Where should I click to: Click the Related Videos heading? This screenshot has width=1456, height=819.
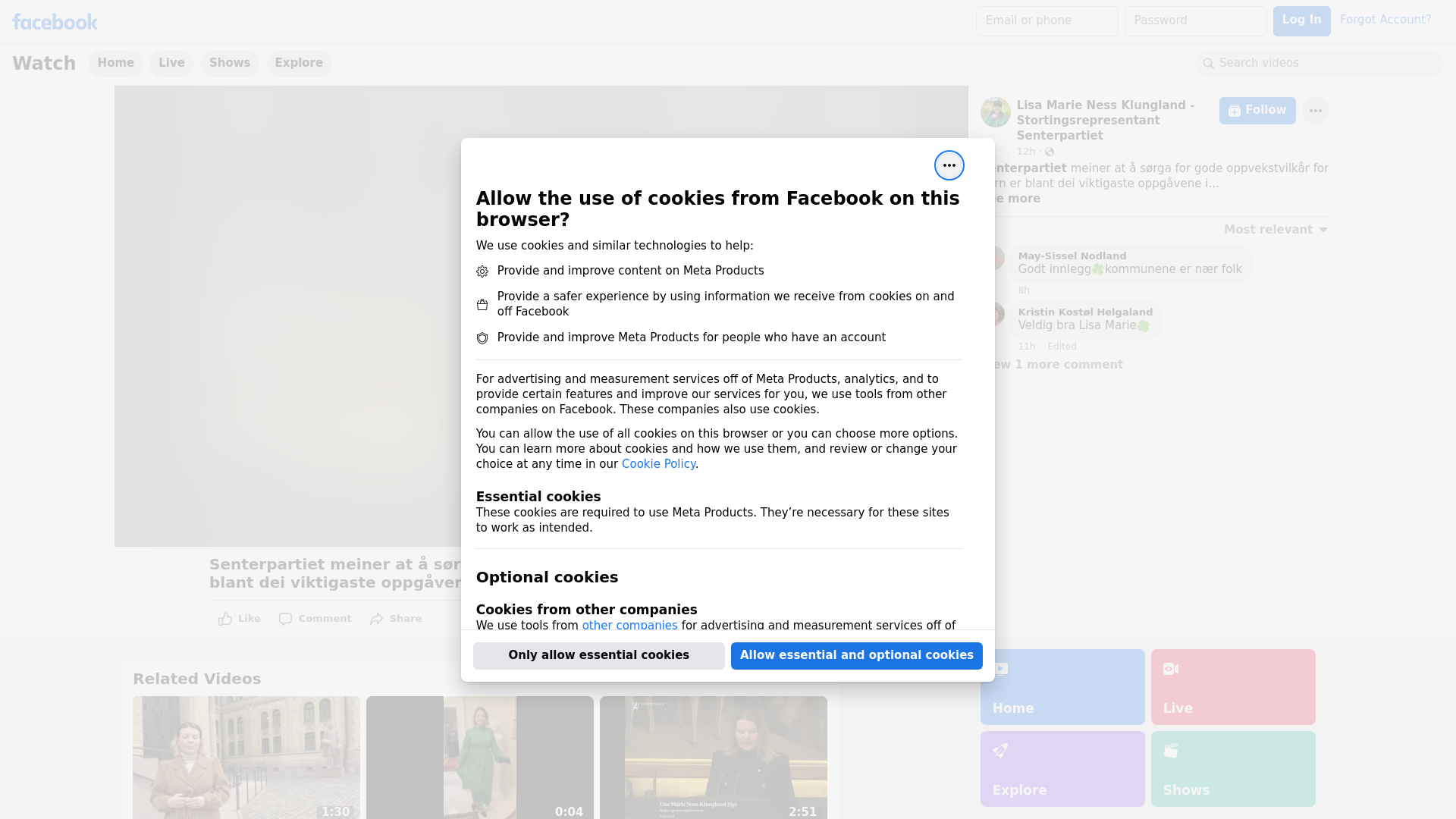[196, 679]
